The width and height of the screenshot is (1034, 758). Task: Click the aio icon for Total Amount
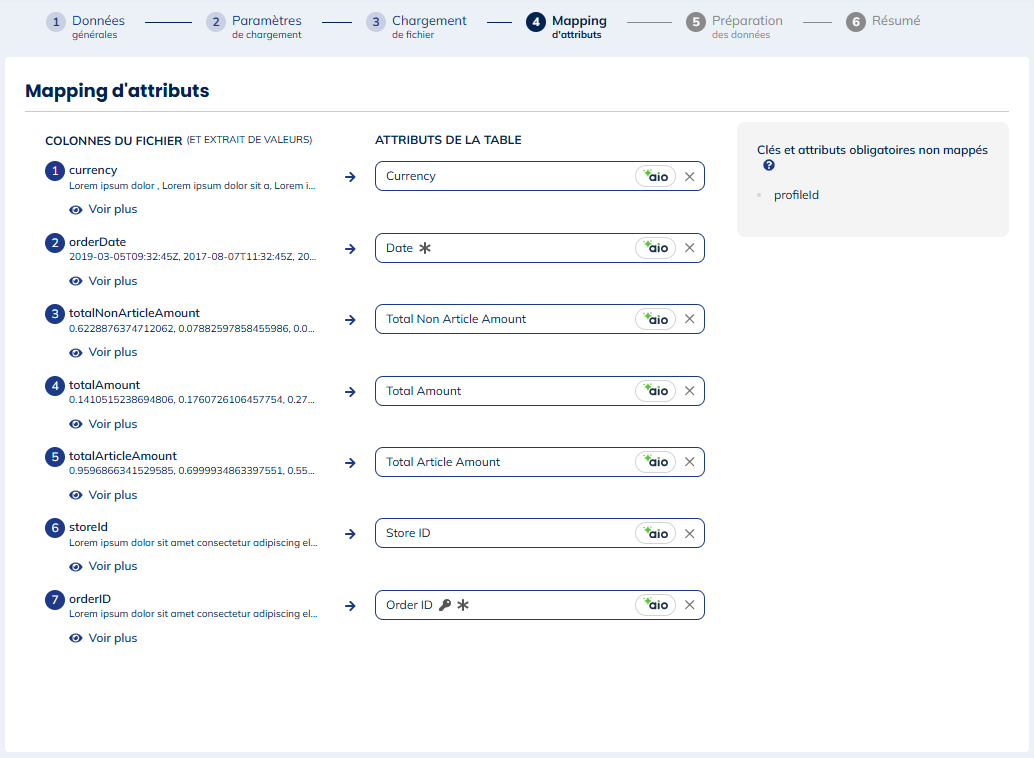click(655, 391)
